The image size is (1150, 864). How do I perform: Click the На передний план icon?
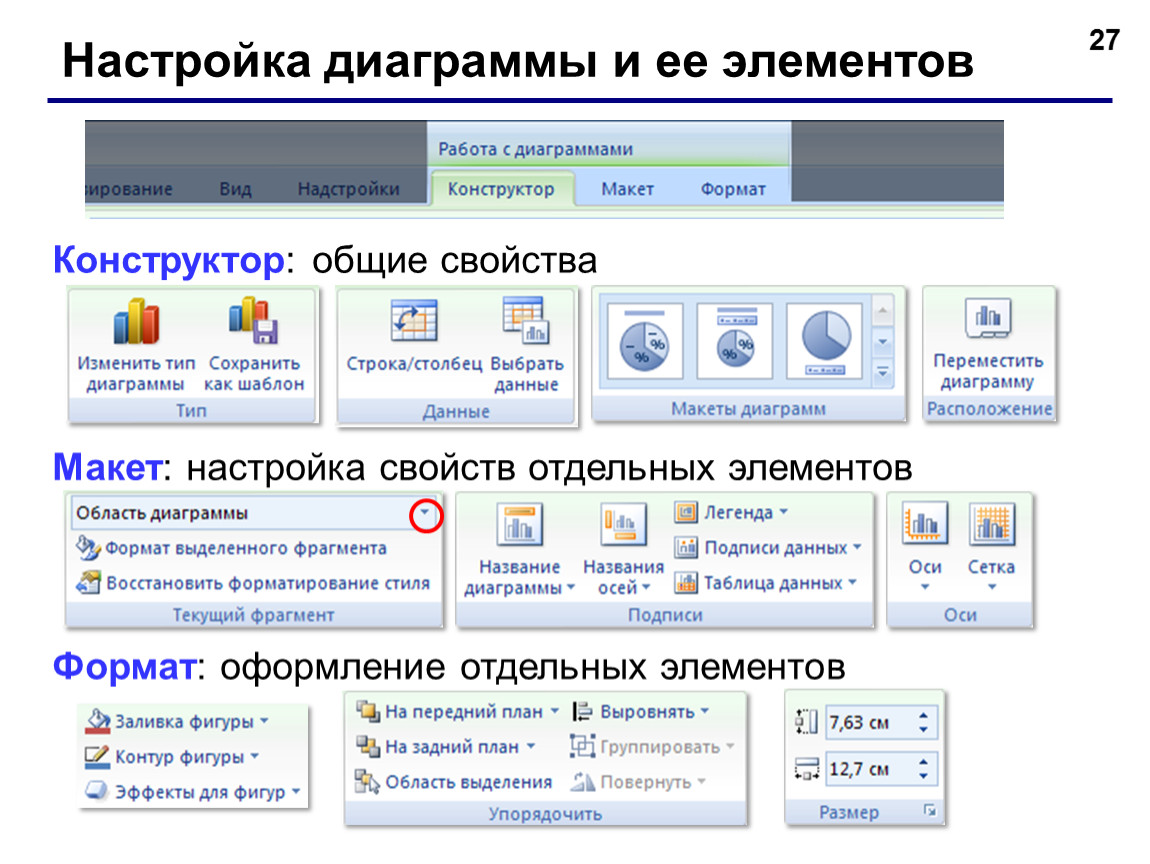pos(367,711)
